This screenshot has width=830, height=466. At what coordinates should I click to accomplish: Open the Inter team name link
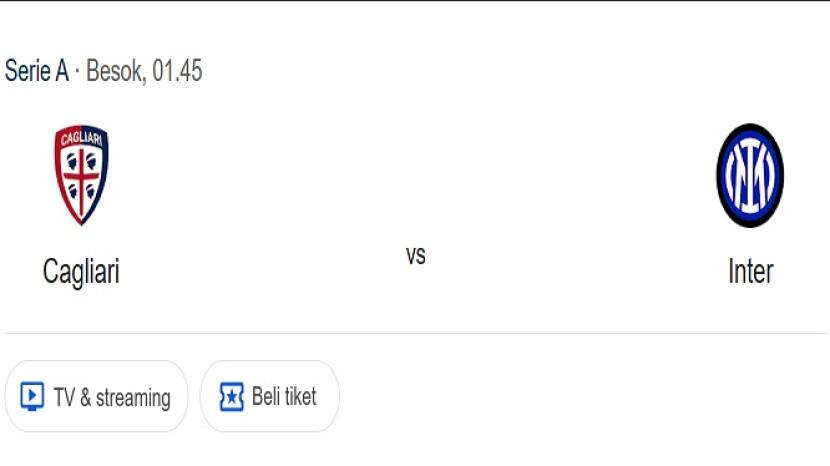click(x=750, y=271)
